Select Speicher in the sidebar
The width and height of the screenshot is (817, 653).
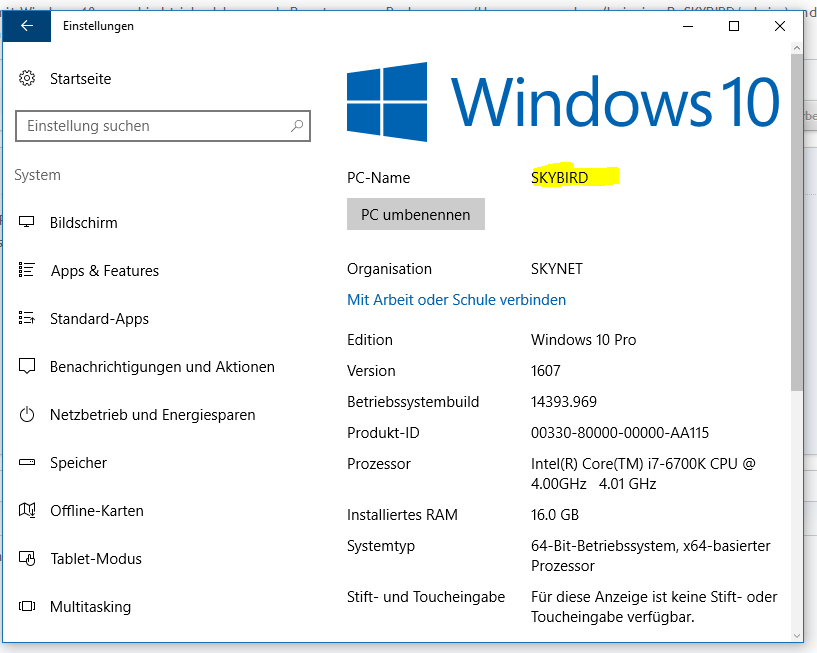[x=78, y=463]
